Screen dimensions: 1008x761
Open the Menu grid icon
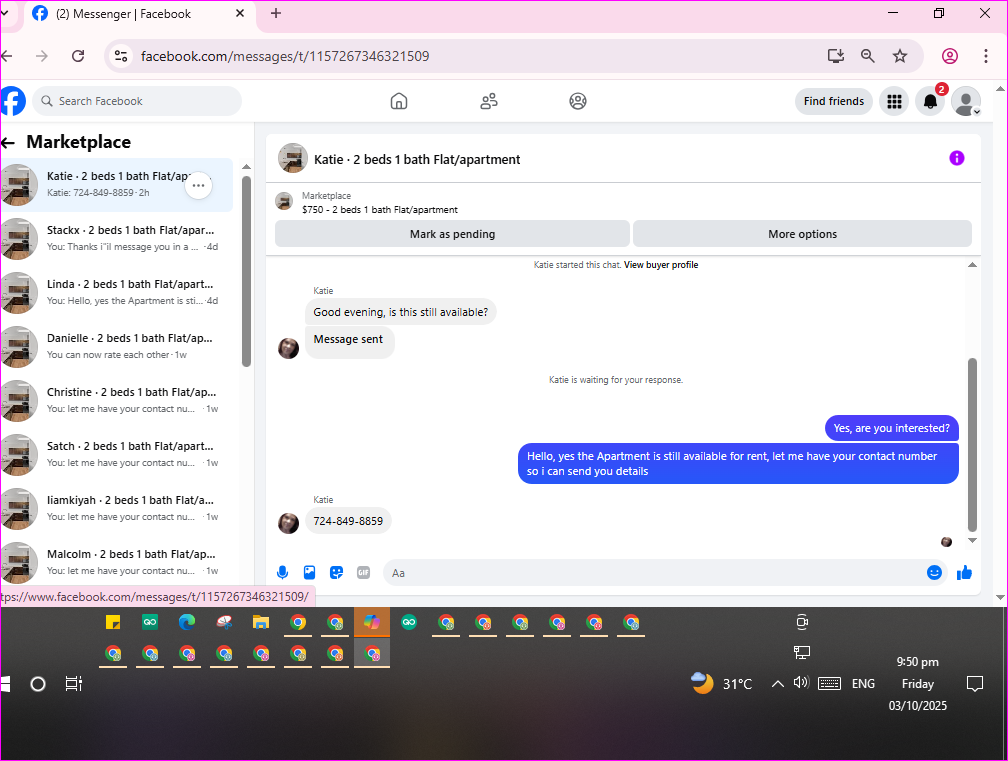point(894,102)
